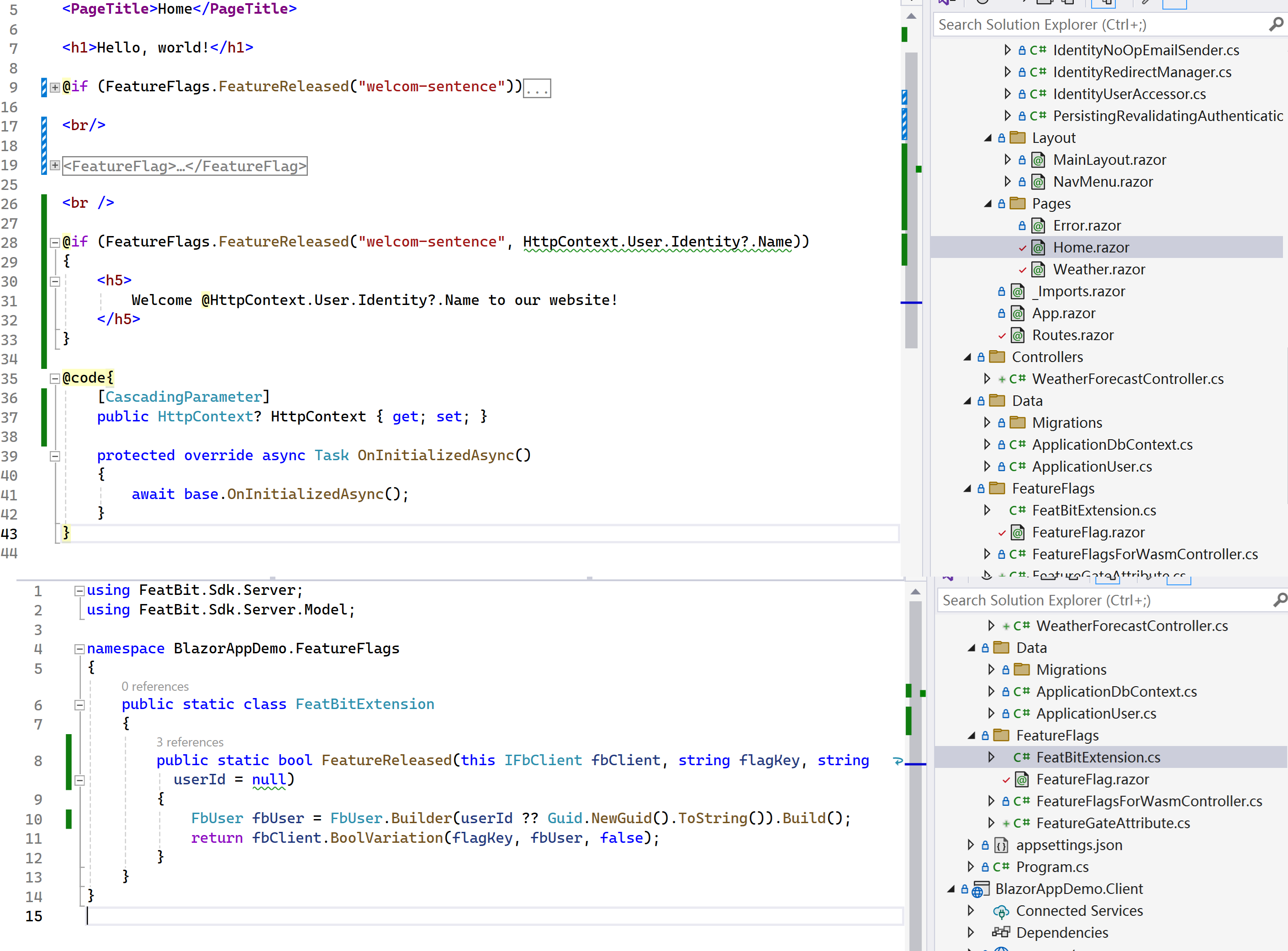Expand the collapsed @if block on line 9
The height and width of the screenshot is (951, 1288).
point(55,88)
